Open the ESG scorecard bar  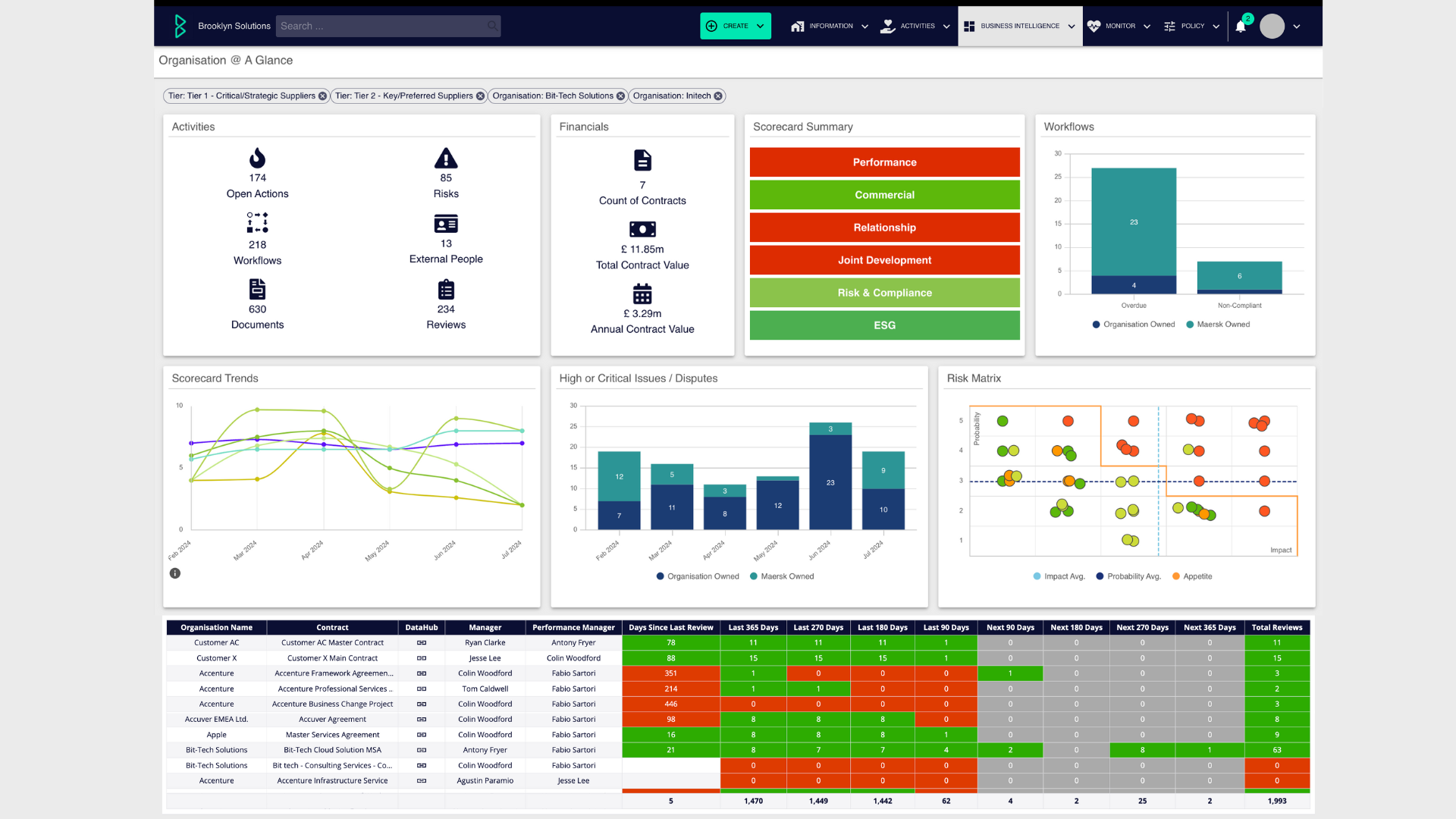(x=884, y=325)
